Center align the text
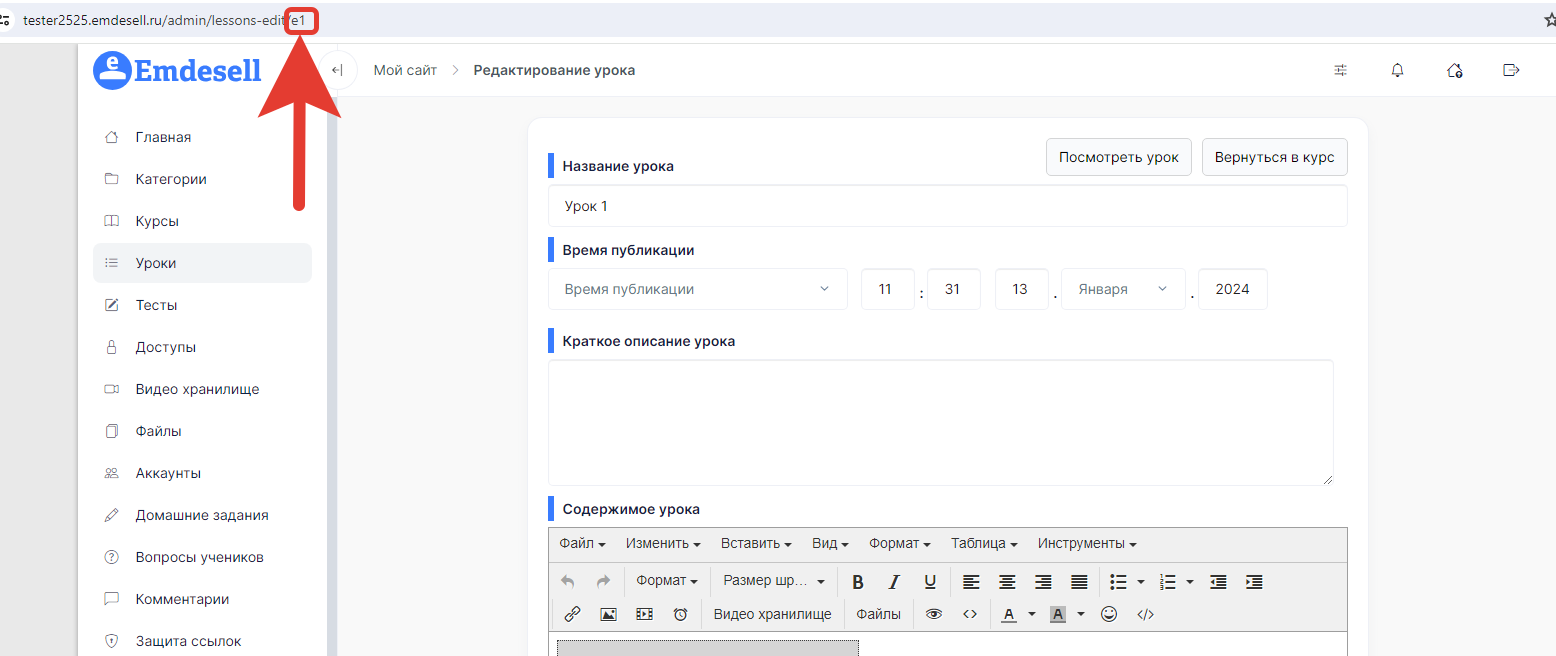 1007,581
